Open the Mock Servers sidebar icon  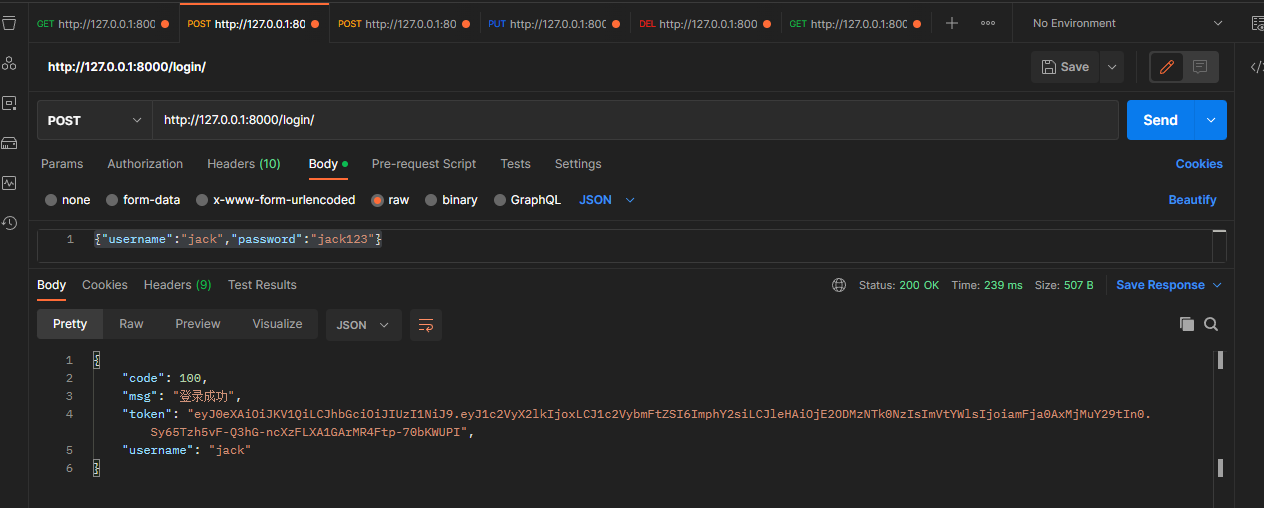pyautogui.click(x=9, y=143)
